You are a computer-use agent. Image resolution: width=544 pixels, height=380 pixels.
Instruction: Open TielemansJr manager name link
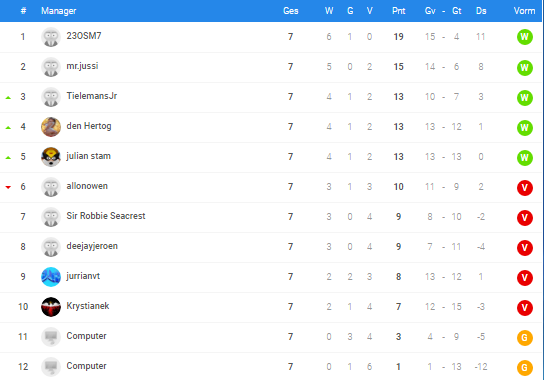click(92, 96)
